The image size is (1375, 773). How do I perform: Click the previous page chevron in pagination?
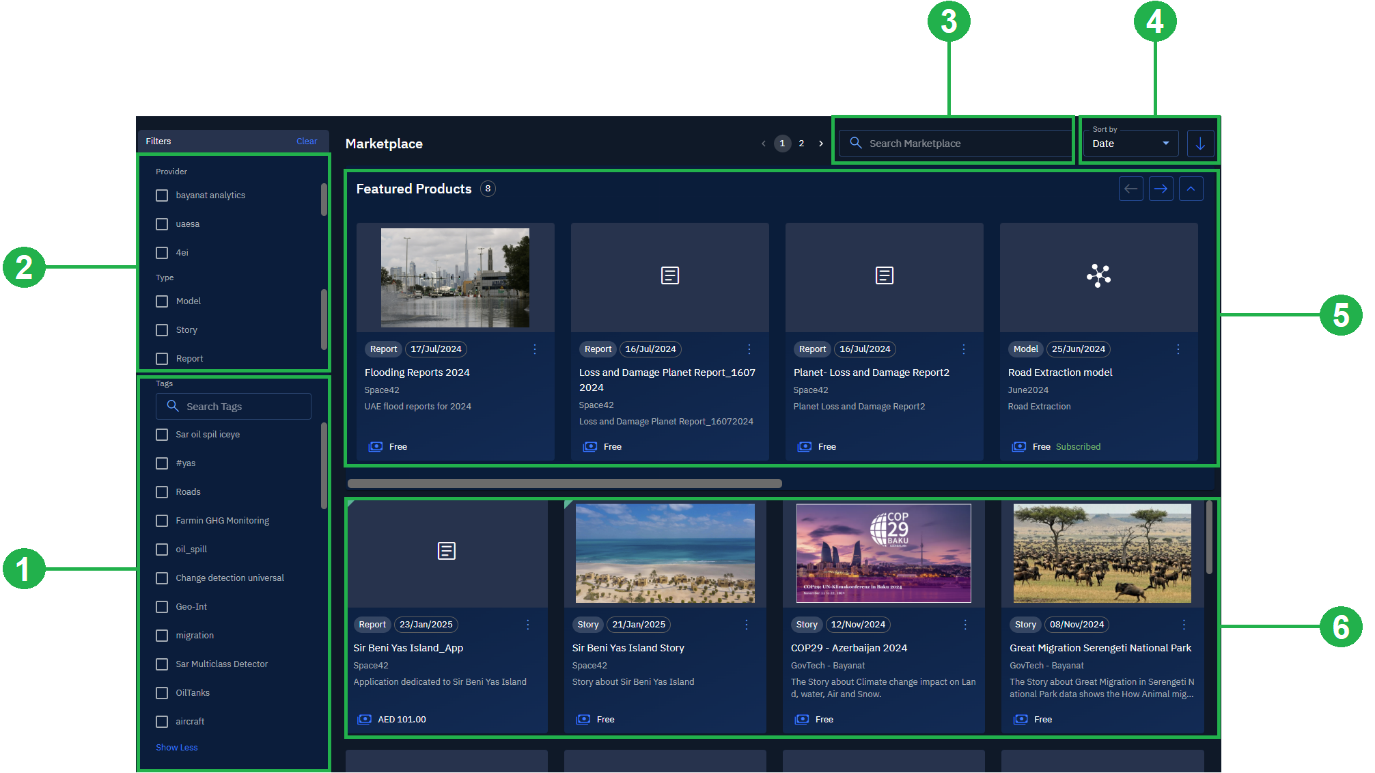coord(764,144)
